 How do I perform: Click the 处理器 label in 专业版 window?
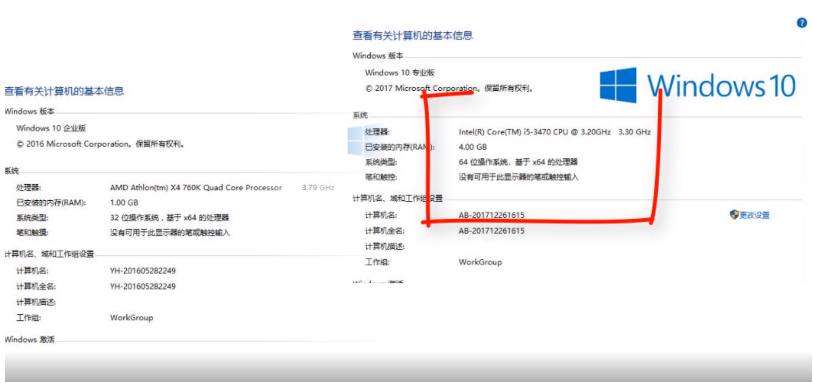[377, 132]
